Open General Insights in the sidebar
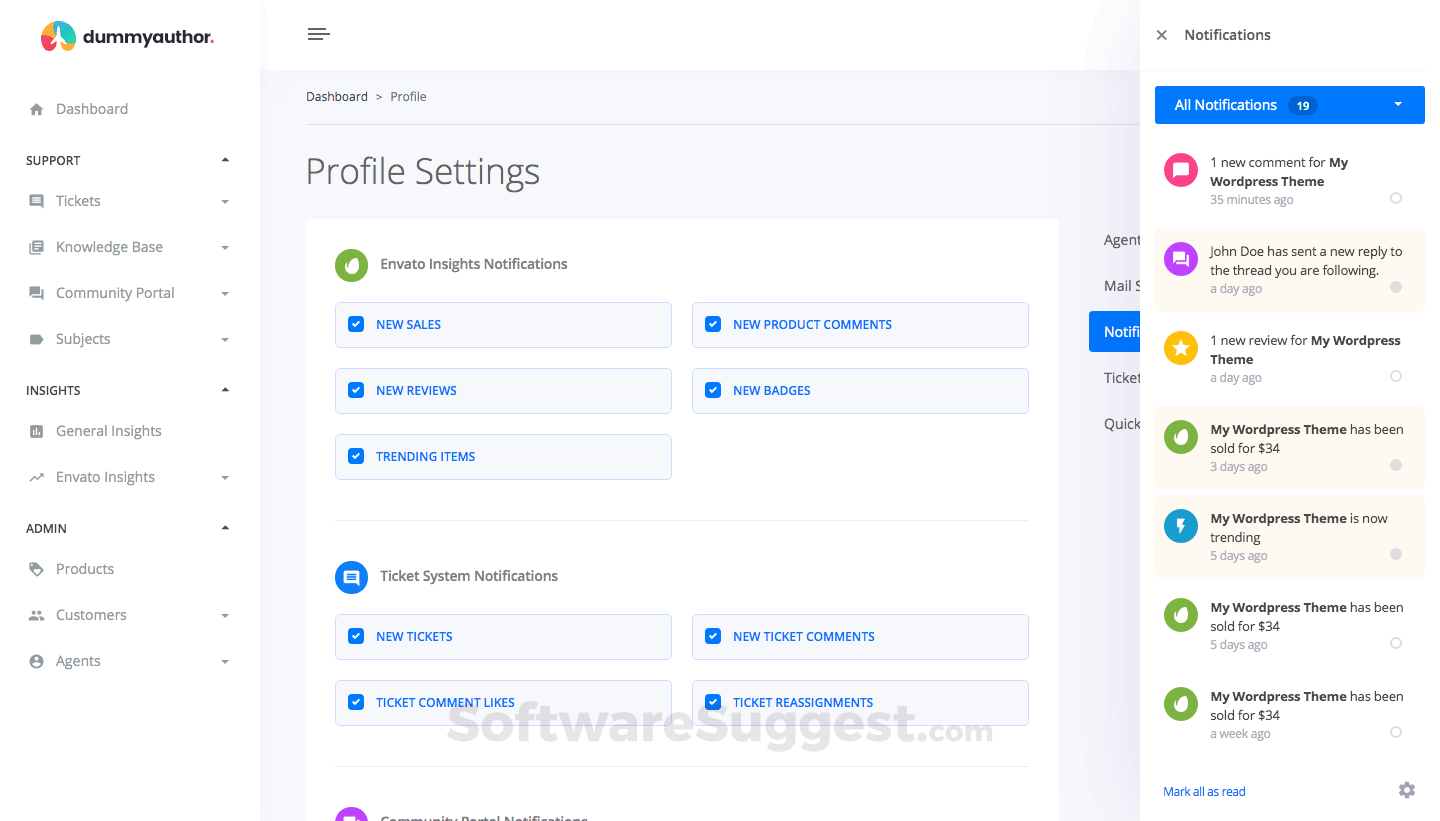 point(109,431)
